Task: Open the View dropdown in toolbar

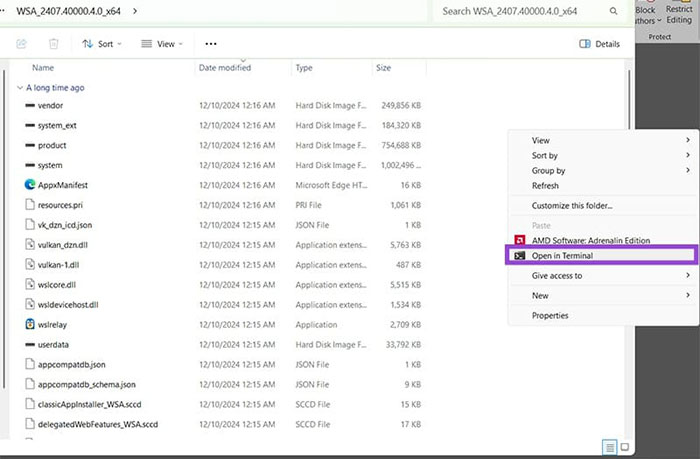Action: [159, 44]
